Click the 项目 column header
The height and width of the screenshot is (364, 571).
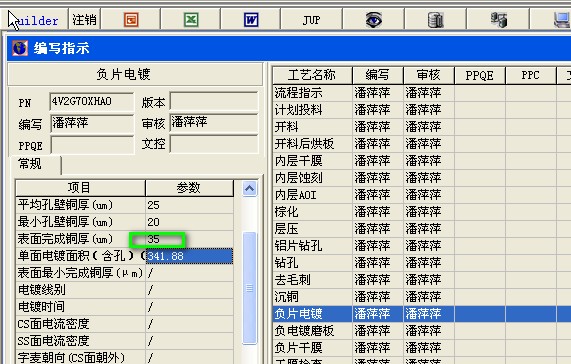(x=80, y=188)
